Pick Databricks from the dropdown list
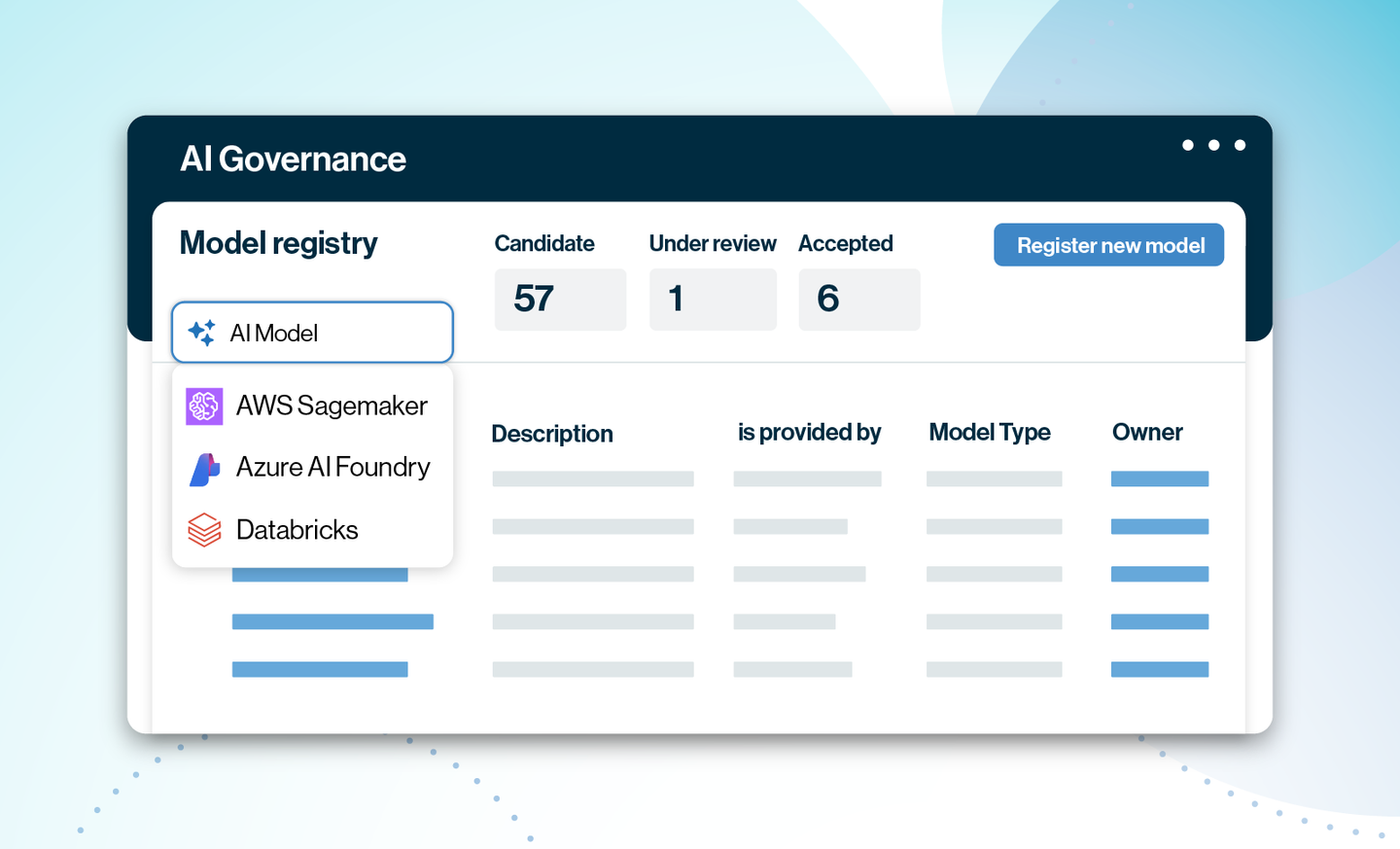 [x=297, y=530]
